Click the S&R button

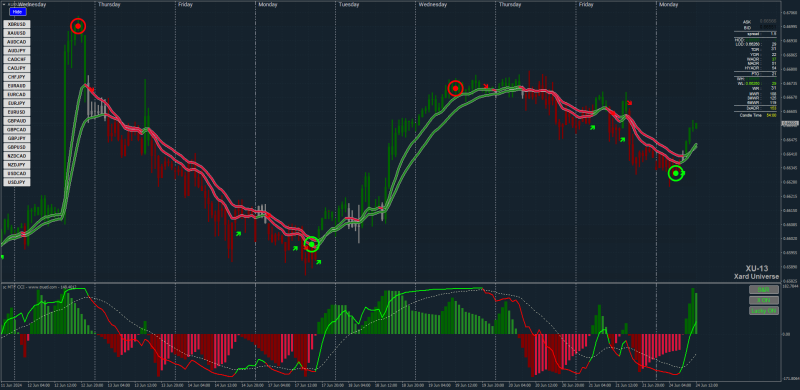[x=764, y=289]
